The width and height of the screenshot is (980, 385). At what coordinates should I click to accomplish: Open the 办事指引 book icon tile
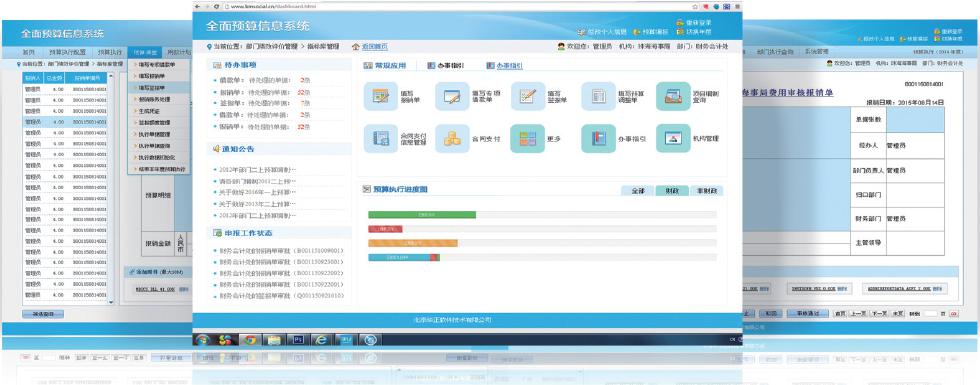(x=599, y=138)
